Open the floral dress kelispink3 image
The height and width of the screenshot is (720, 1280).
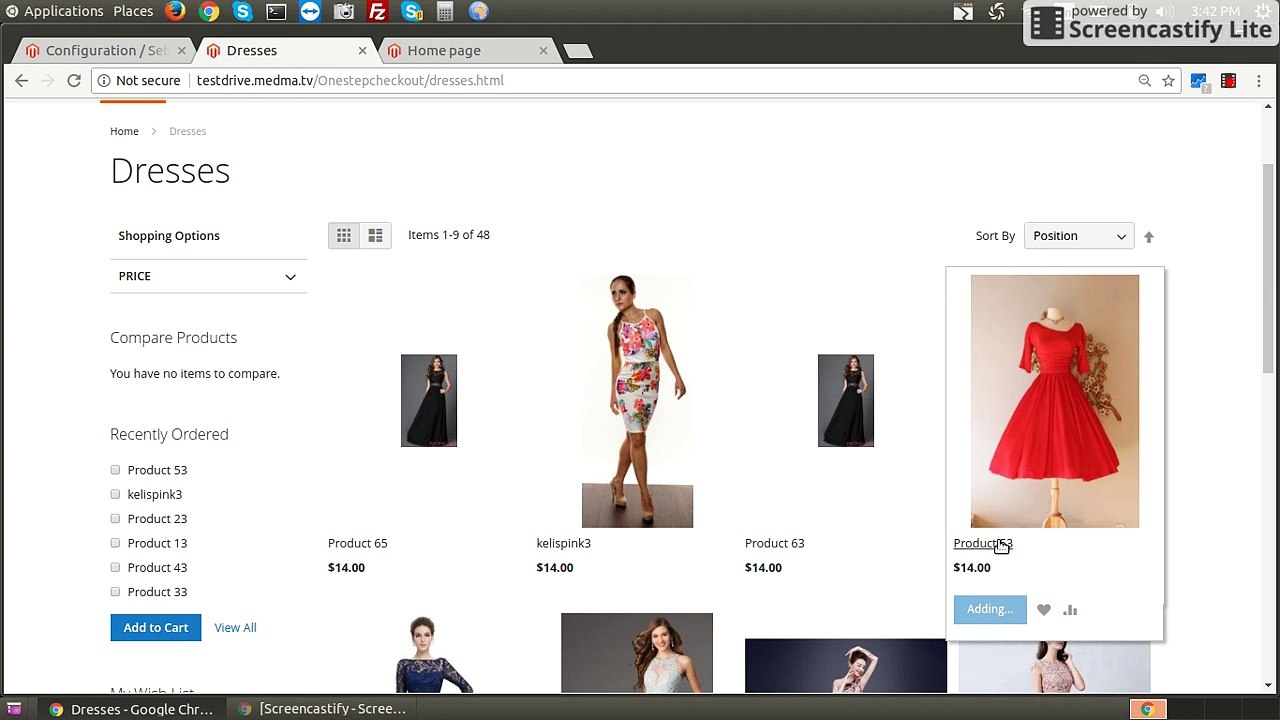[x=637, y=401]
